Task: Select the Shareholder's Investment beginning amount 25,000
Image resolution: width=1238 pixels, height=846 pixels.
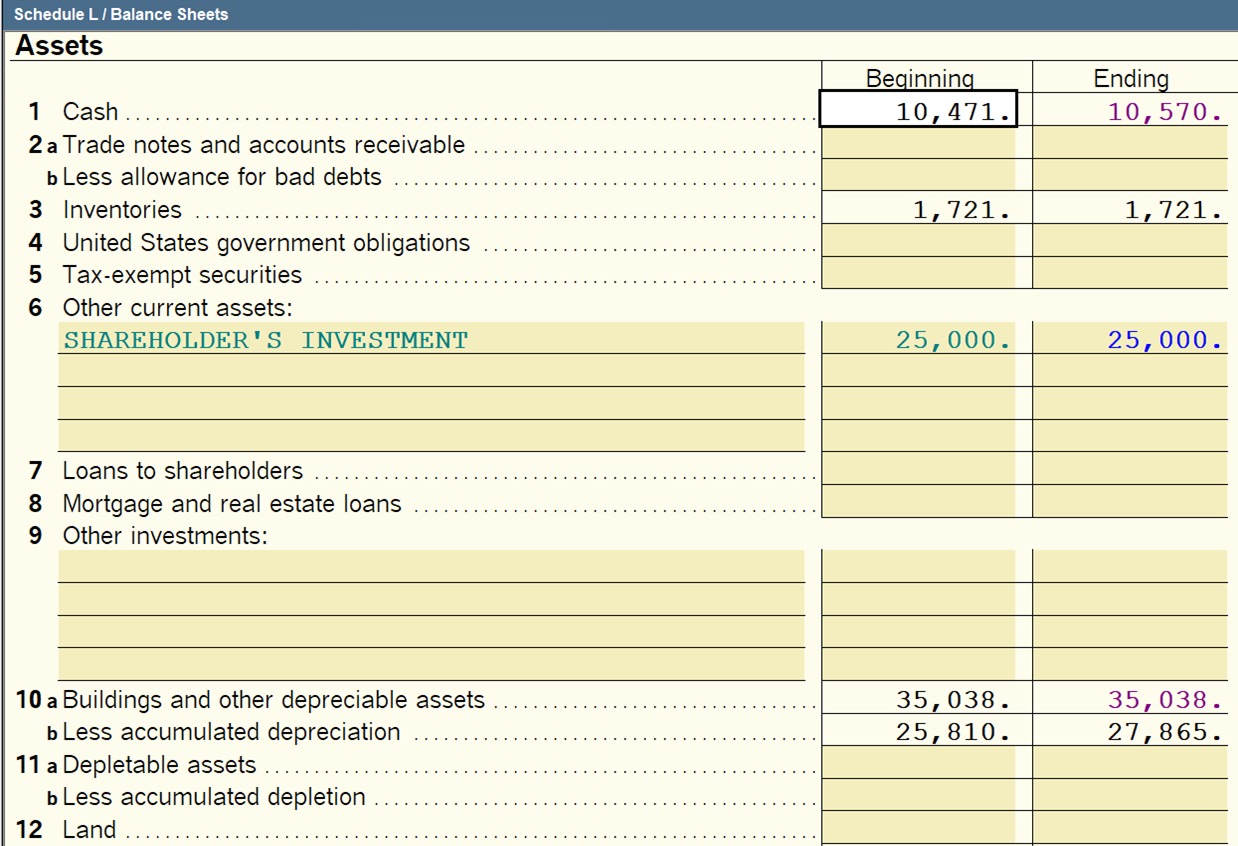Action: coord(918,340)
